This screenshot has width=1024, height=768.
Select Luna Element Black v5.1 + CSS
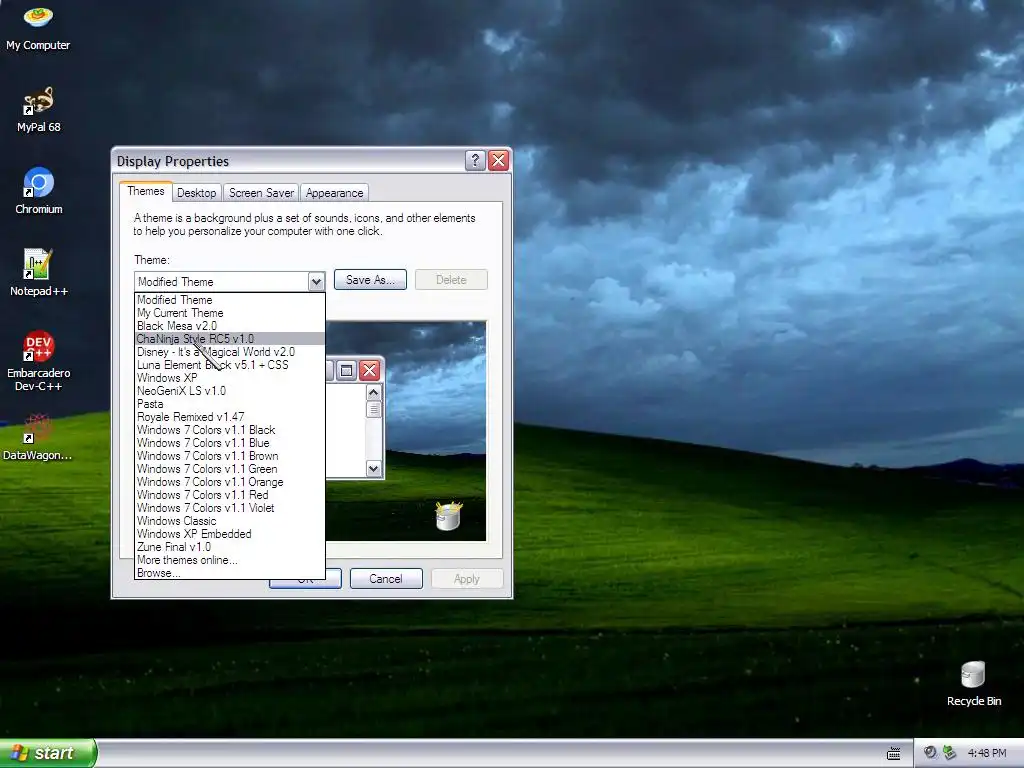coord(230,365)
